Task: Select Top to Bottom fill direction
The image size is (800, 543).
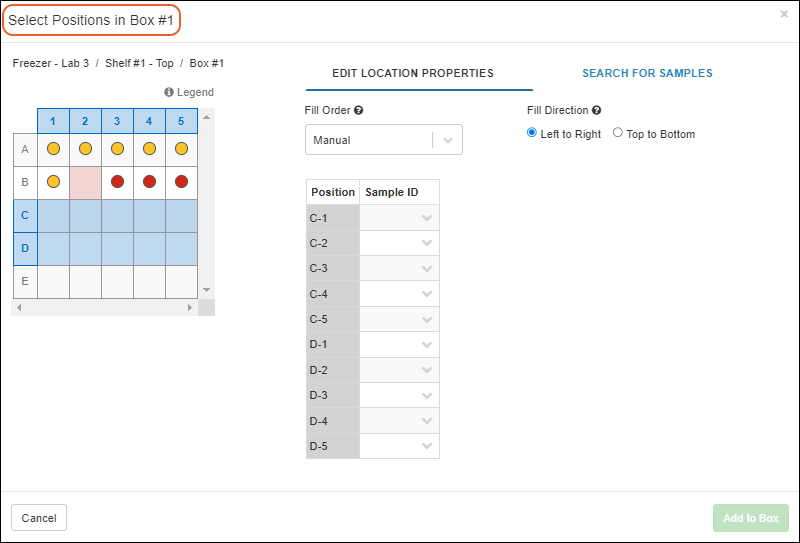Action: (618, 133)
